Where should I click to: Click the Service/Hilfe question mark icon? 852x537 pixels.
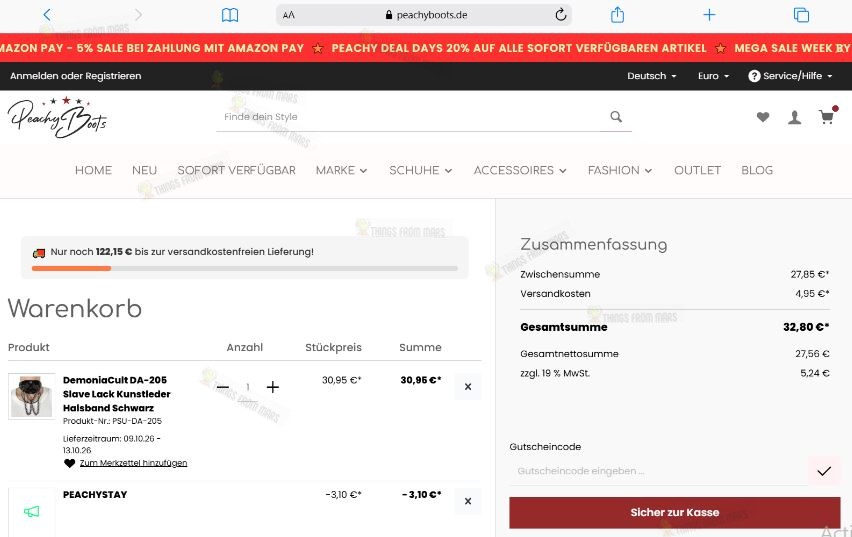coord(754,76)
